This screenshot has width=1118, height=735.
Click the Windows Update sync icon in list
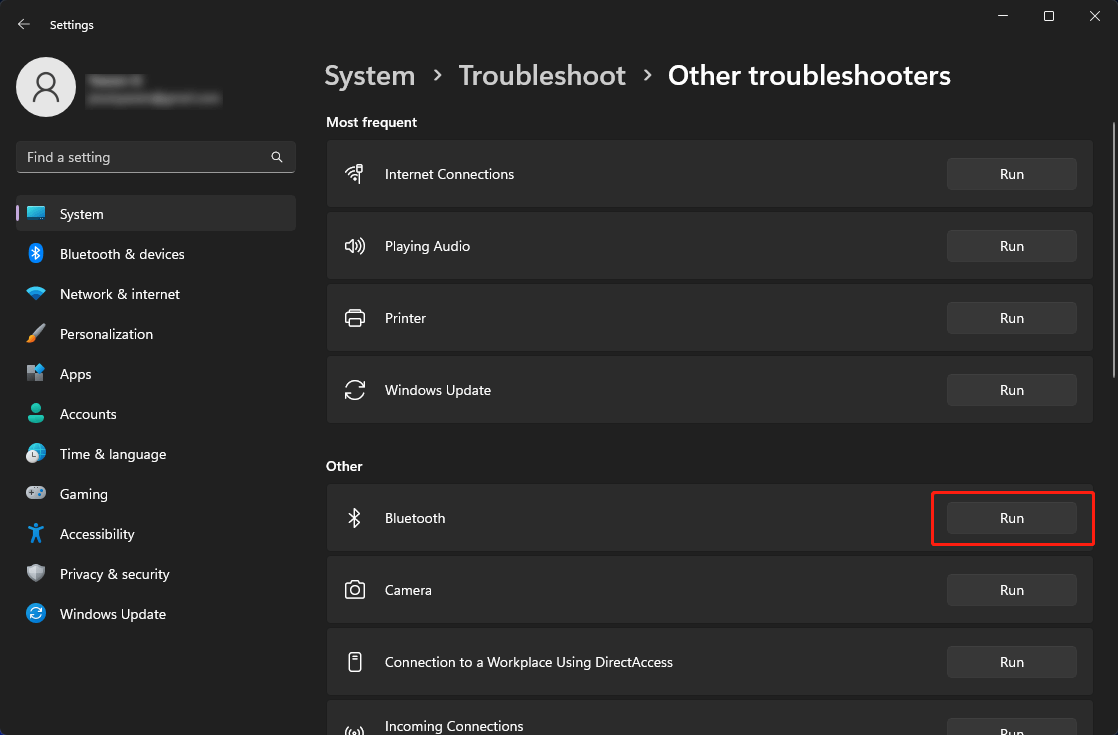tap(354, 390)
